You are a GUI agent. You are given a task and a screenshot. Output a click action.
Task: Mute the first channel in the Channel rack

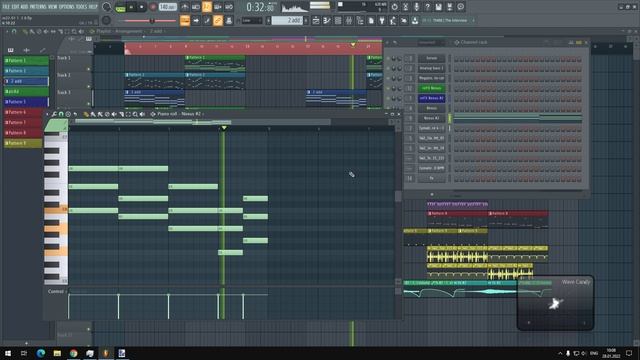[x=388, y=58]
